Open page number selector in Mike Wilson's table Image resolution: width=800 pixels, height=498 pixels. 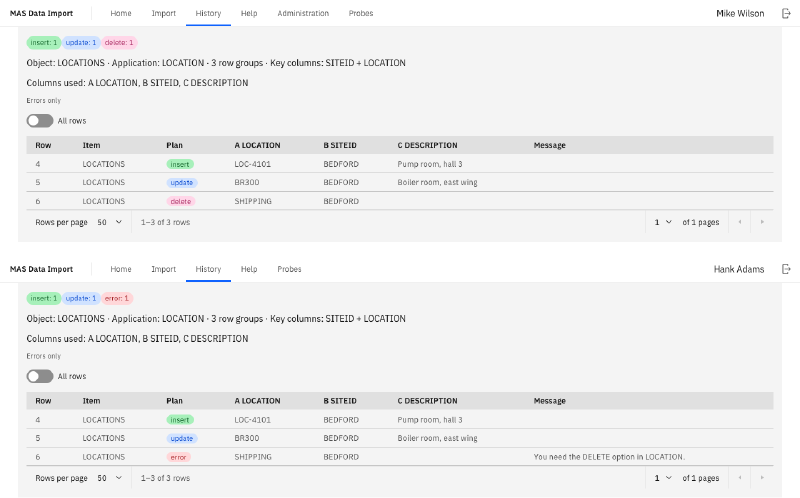[663, 222]
